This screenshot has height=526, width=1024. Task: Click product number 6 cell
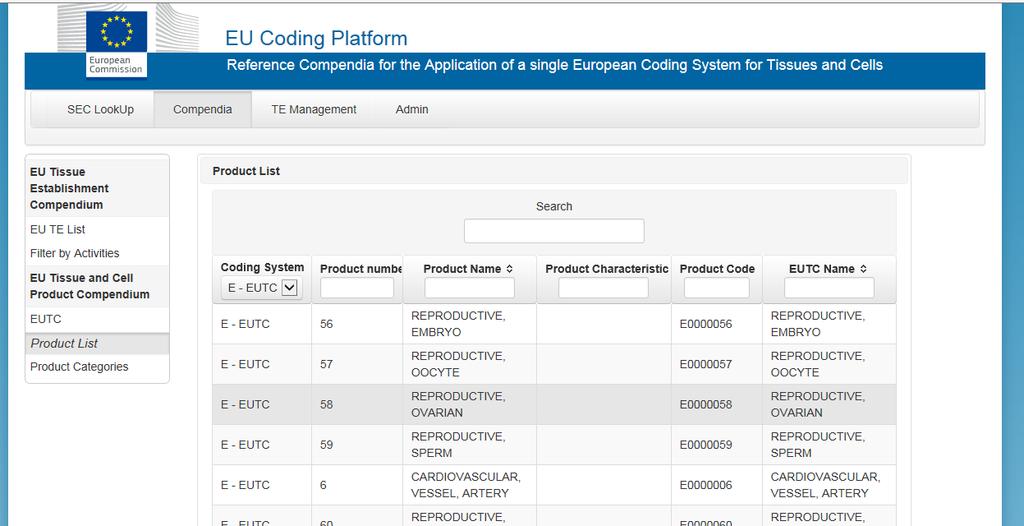[357, 485]
